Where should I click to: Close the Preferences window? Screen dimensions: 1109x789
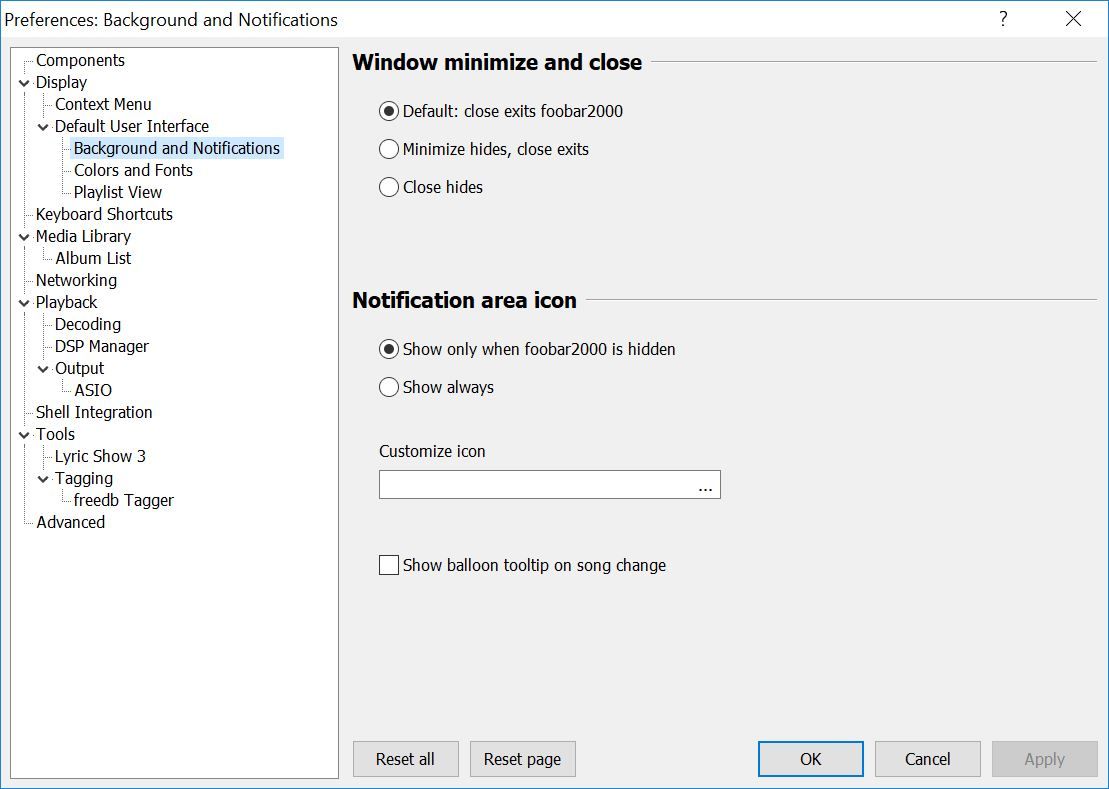coord(1073,19)
